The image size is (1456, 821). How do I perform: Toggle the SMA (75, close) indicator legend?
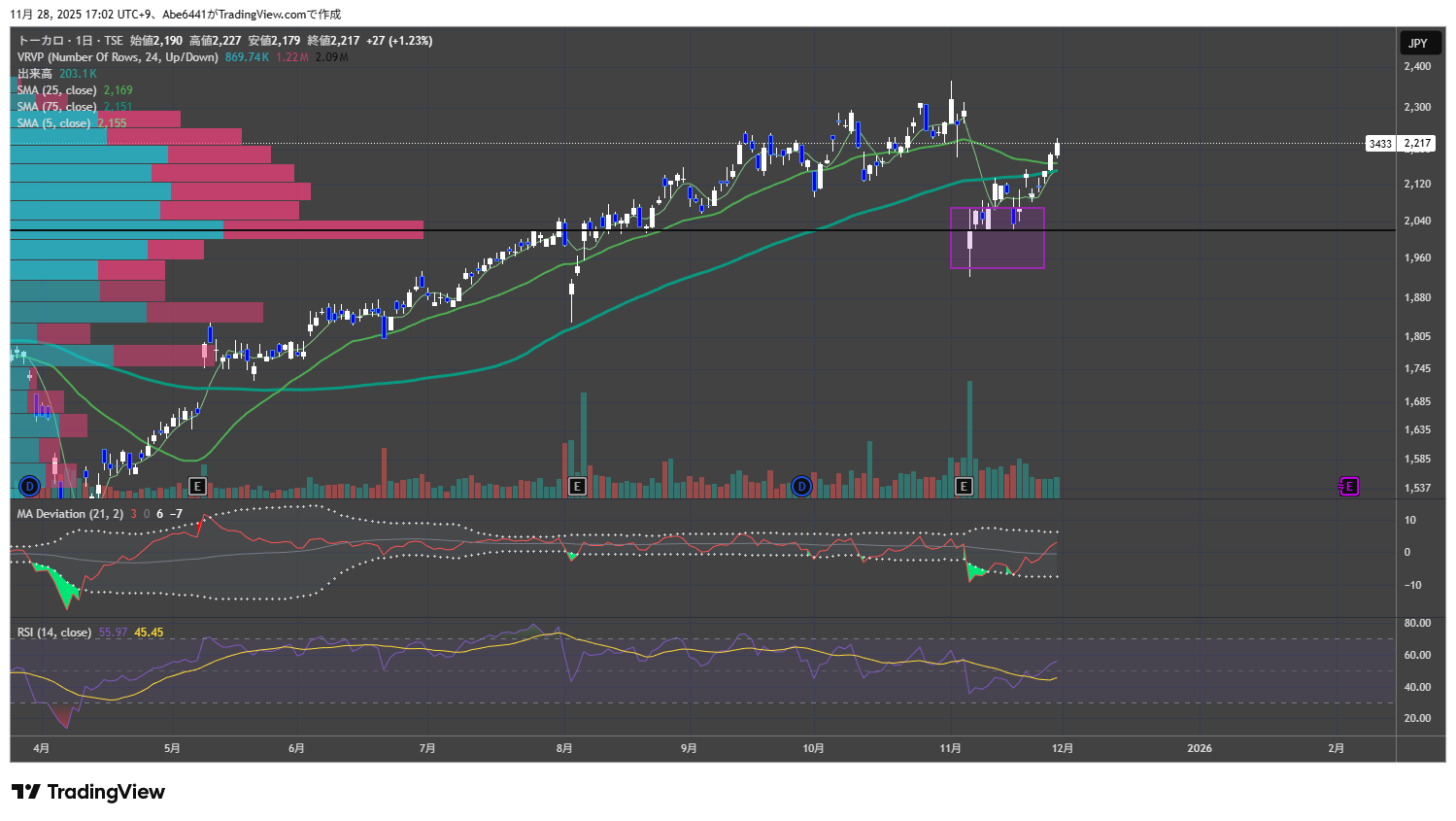[57, 107]
